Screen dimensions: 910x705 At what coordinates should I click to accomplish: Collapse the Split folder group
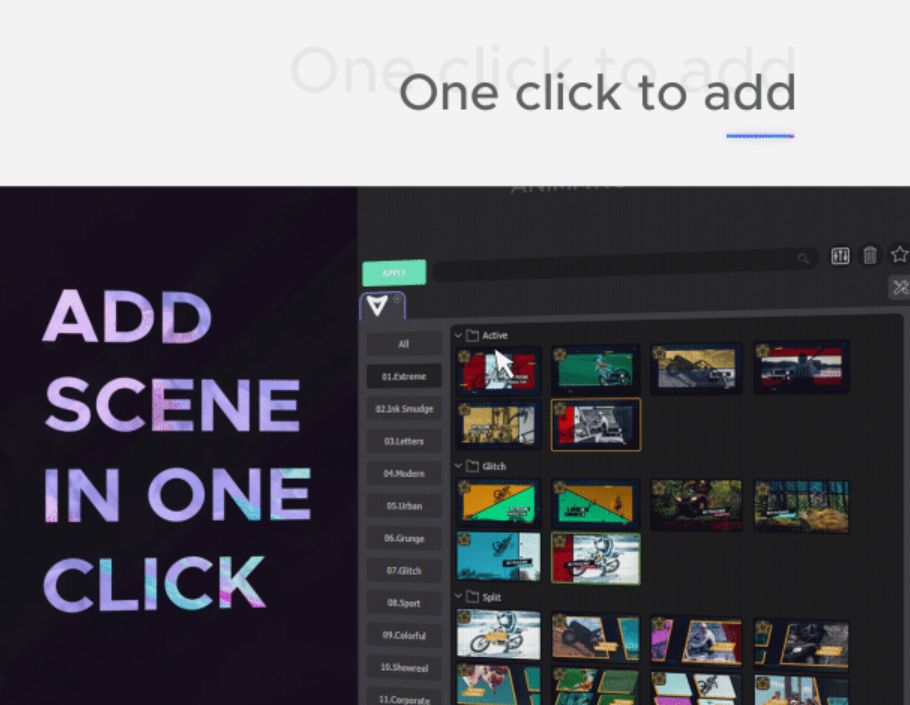458,597
